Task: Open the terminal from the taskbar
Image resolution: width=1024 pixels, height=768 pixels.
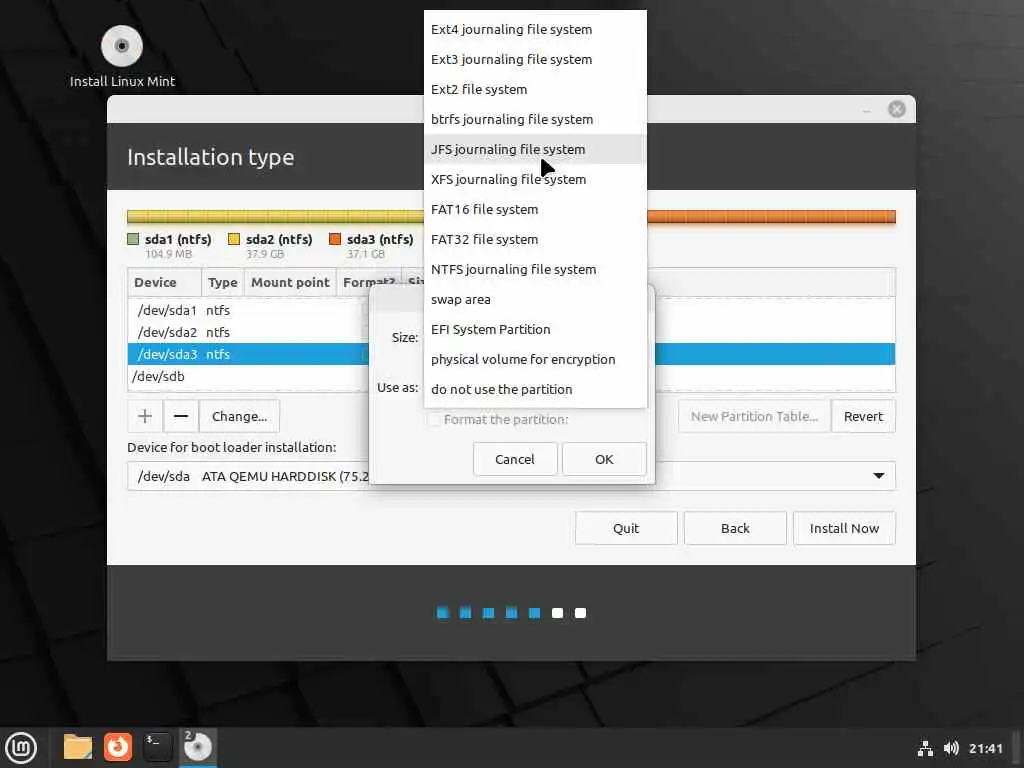Action: (157, 747)
